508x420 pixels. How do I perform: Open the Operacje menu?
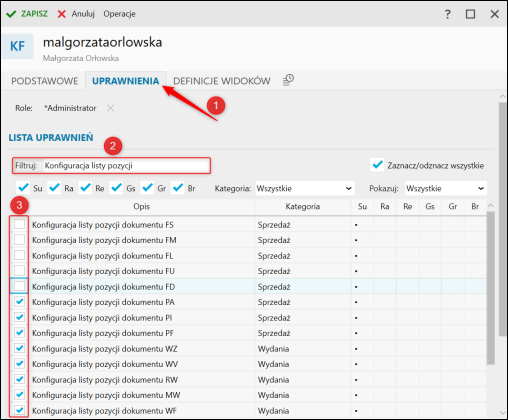pos(119,14)
